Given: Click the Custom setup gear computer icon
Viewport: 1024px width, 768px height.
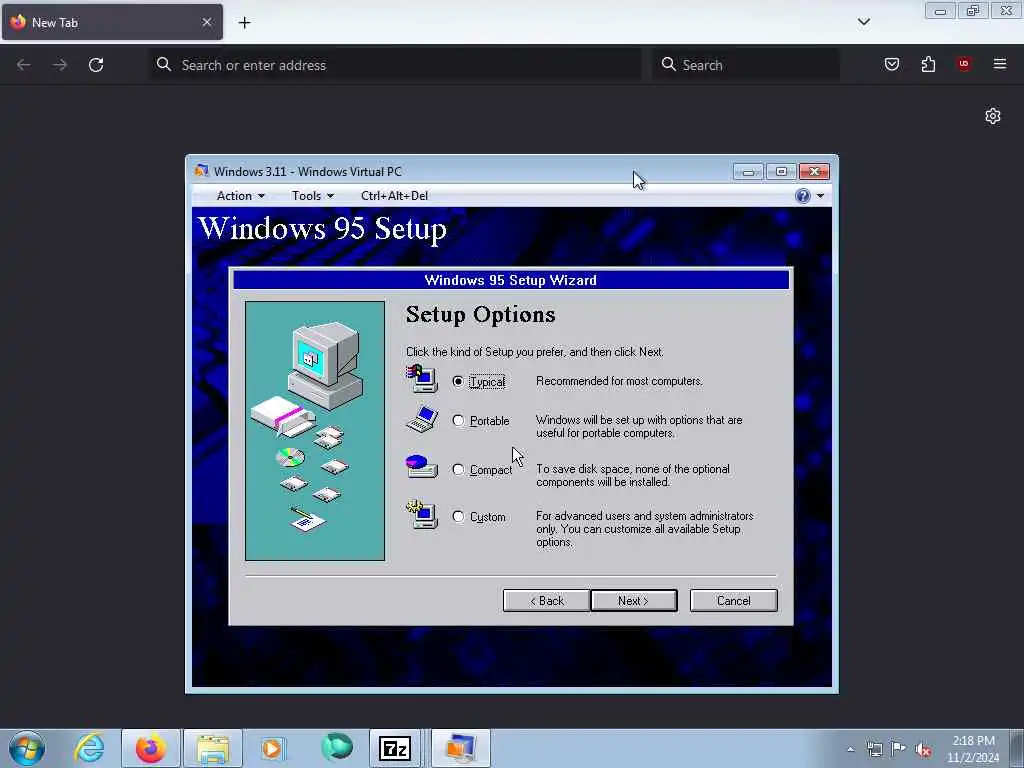Looking at the screenshot, I should (422, 515).
